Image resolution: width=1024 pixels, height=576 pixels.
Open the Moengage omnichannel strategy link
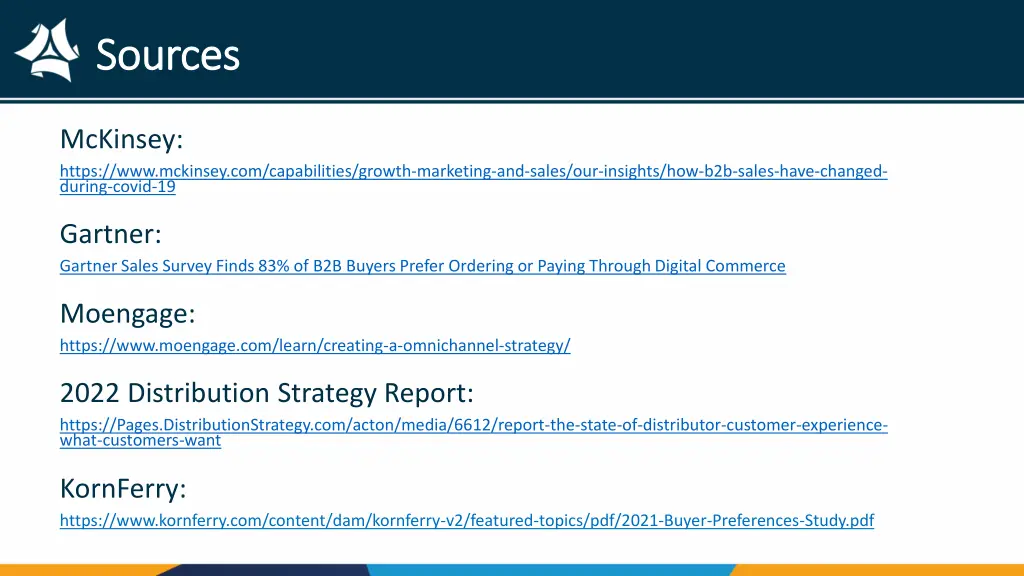click(x=315, y=345)
